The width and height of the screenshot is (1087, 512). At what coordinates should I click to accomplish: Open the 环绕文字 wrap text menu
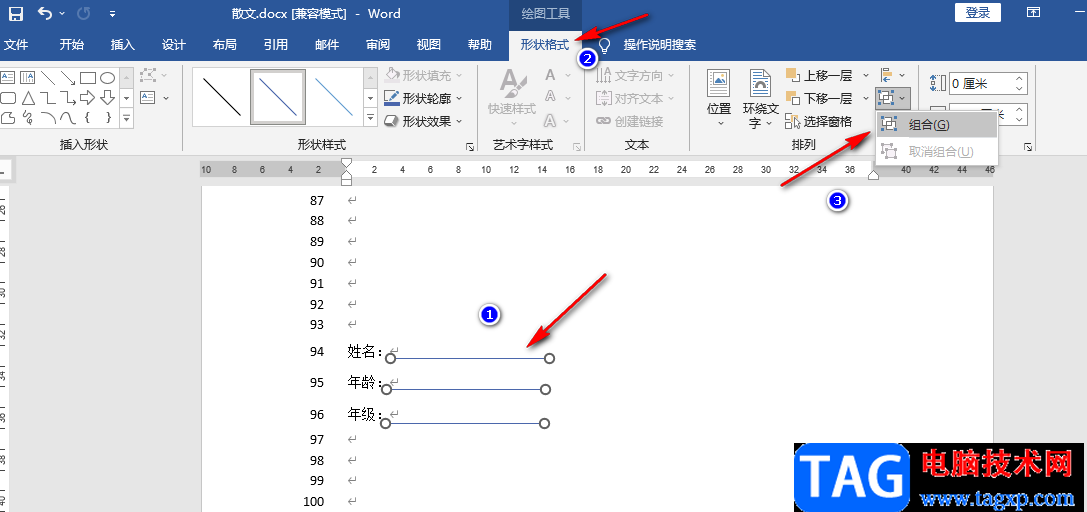tap(761, 99)
